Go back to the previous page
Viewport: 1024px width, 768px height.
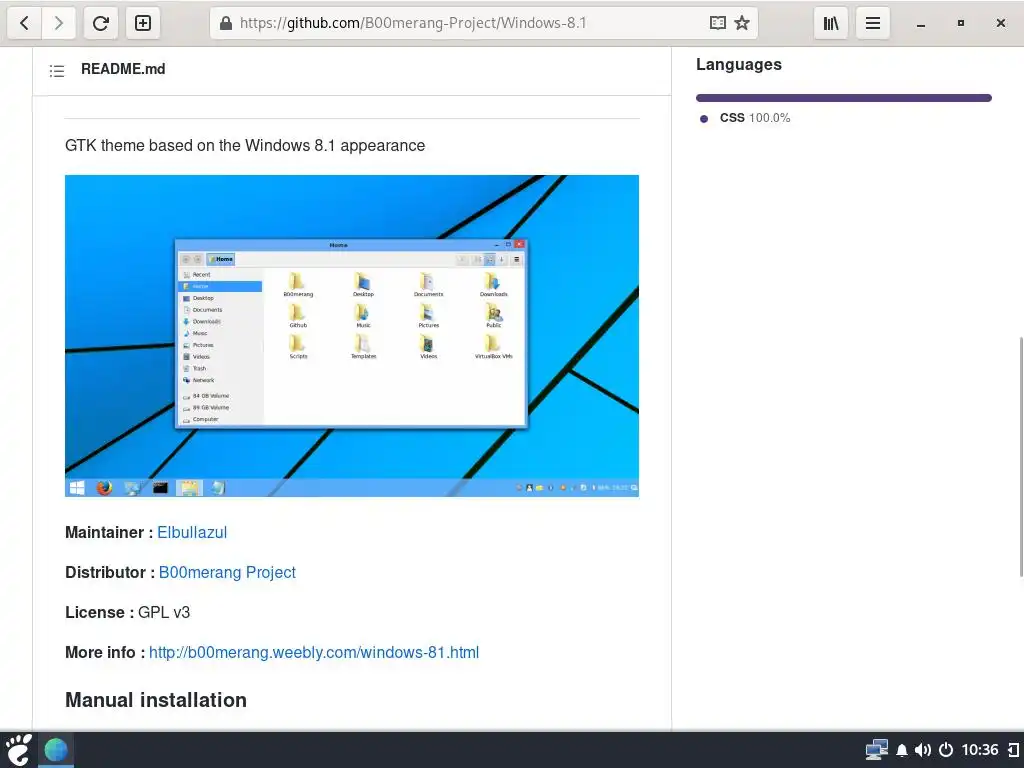24,24
